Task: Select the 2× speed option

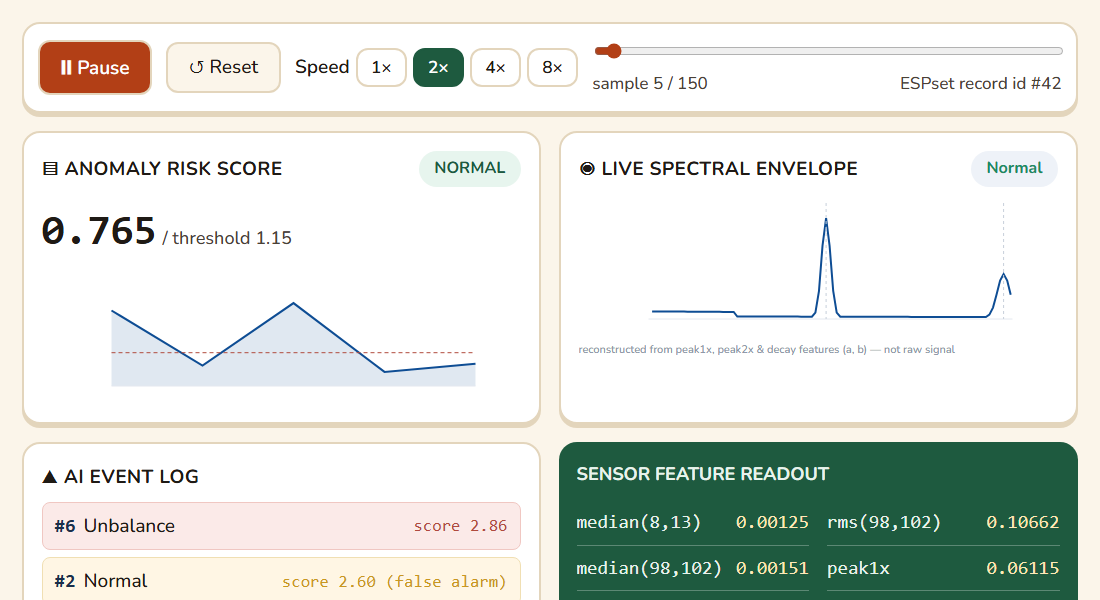Action: pyautogui.click(x=438, y=67)
